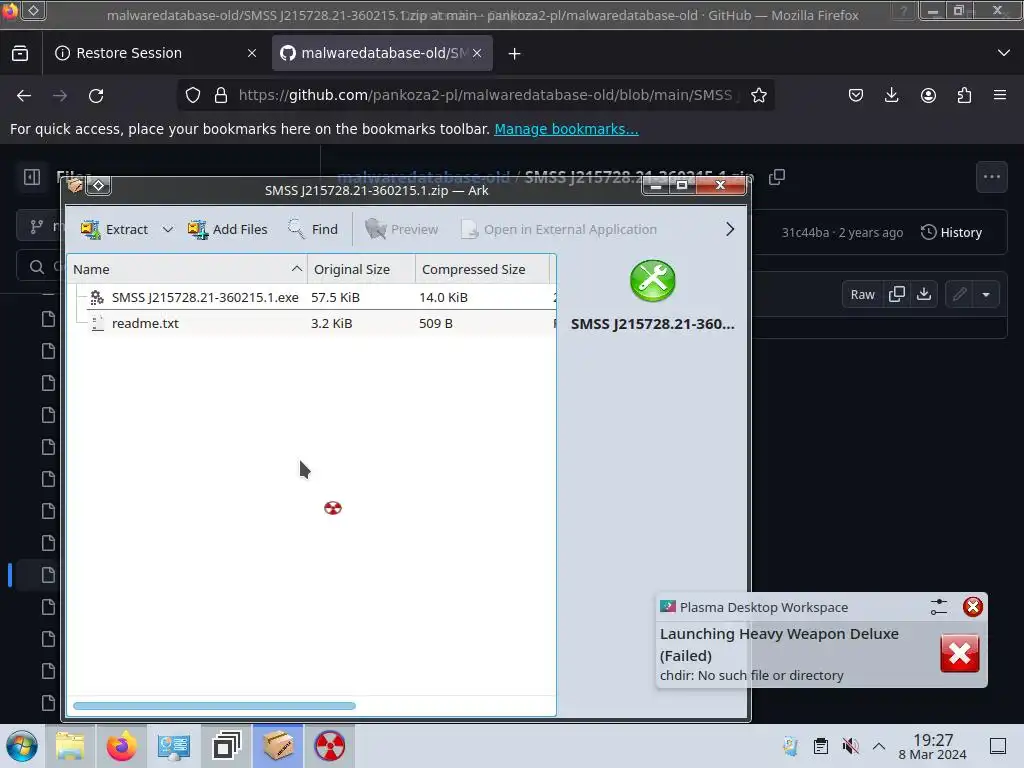Image resolution: width=1024 pixels, height=768 pixels.
Task: Show site security padlock info
Action: (221, 95)
